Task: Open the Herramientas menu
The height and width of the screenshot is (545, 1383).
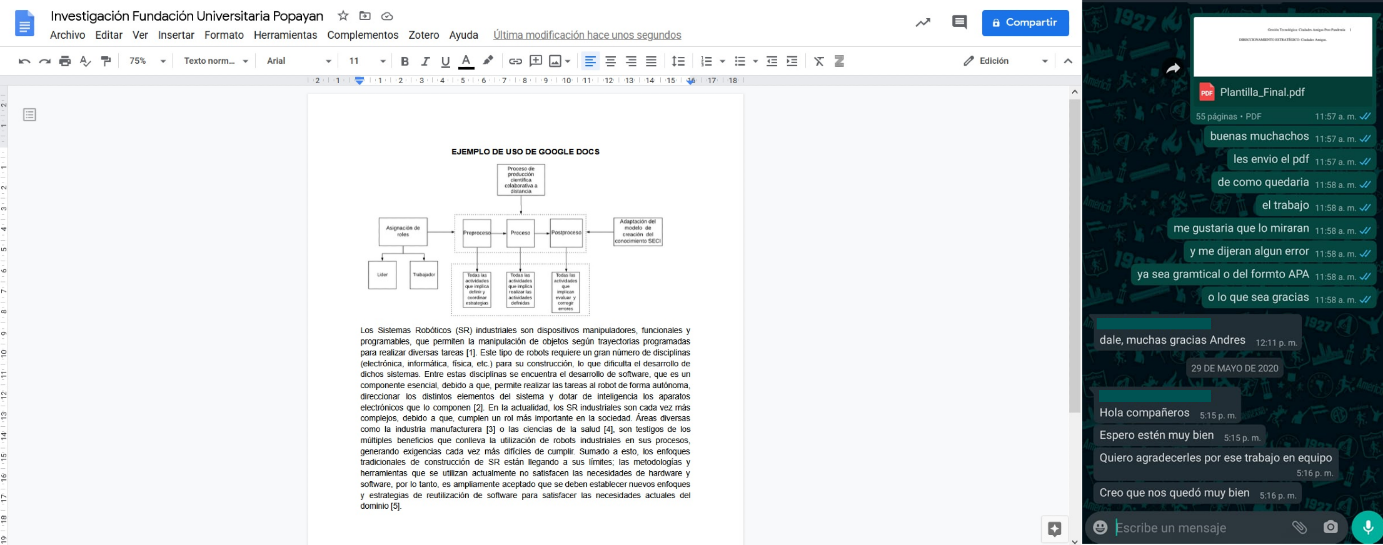Action: pyautogui.click(x=285, y=35)
